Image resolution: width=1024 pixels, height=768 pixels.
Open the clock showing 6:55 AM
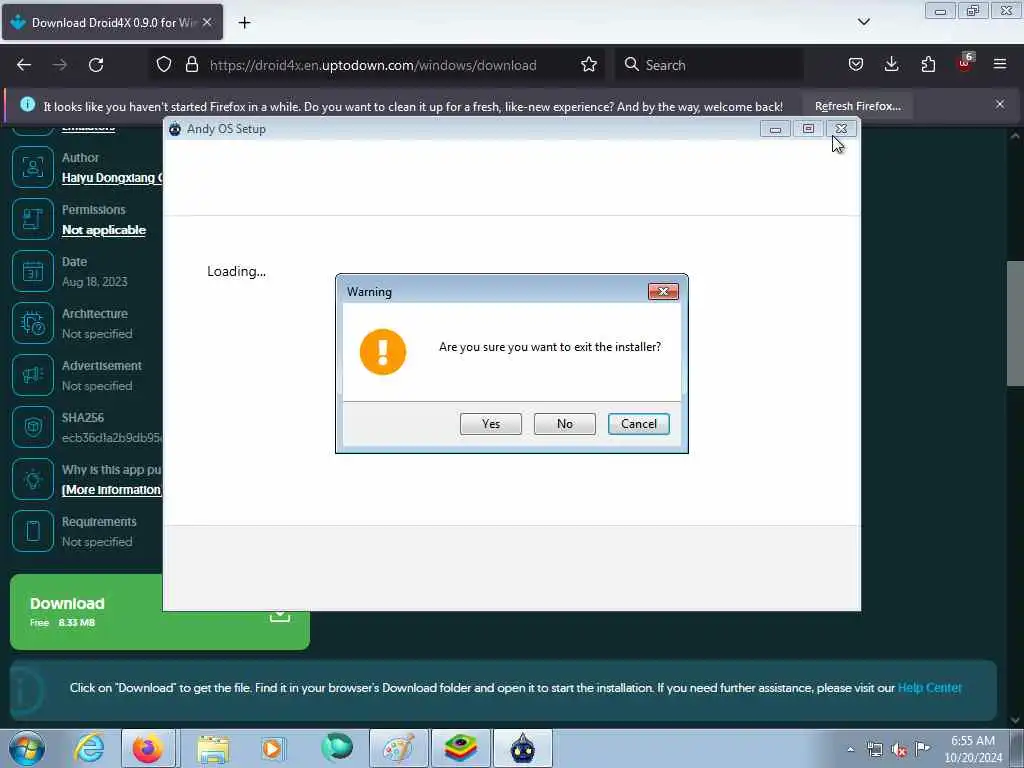click(973, 749)
